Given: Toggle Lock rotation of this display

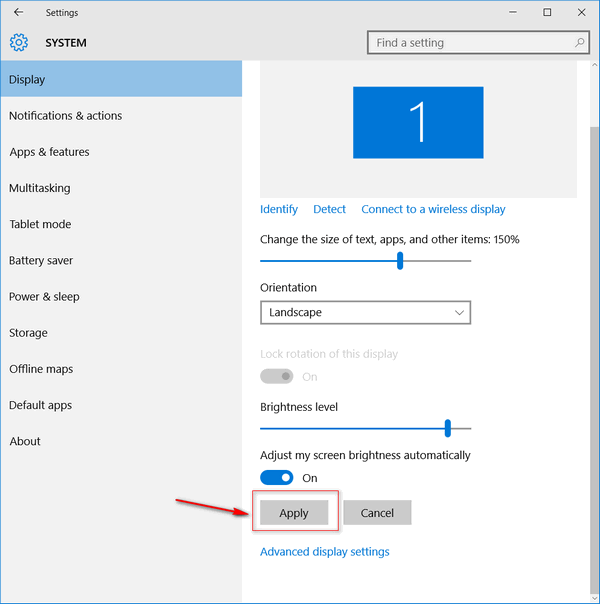Looking at the screenshot, I should click(277, 376).
